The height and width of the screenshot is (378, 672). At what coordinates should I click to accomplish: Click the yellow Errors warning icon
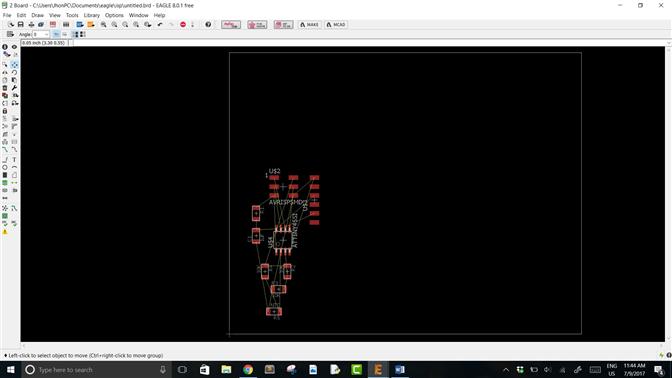pyautogui.click(x=5, y=232)
